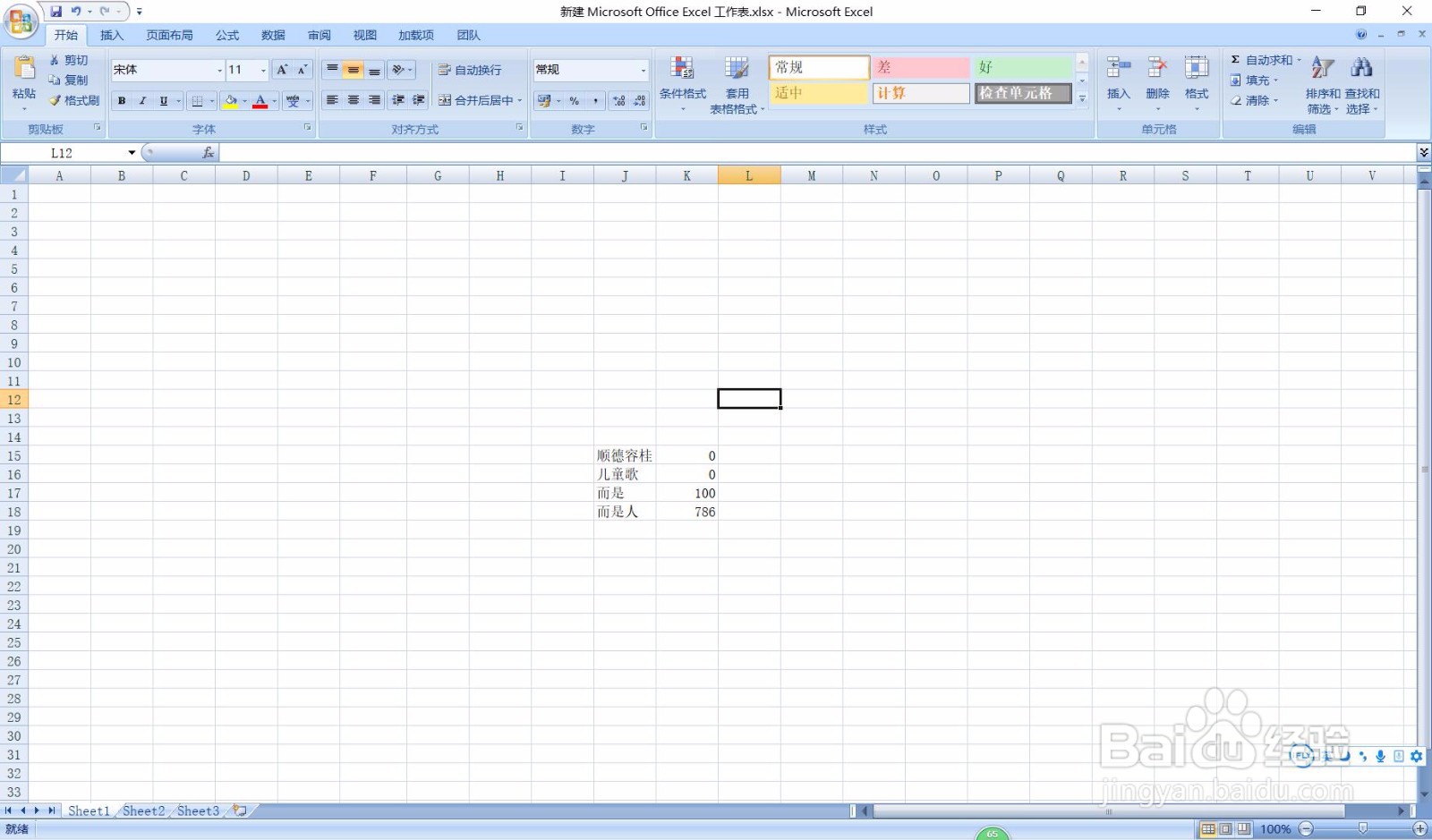Toggle Underline formatting
Viewport: 1432px width, 840px height.
pos(164,101)
